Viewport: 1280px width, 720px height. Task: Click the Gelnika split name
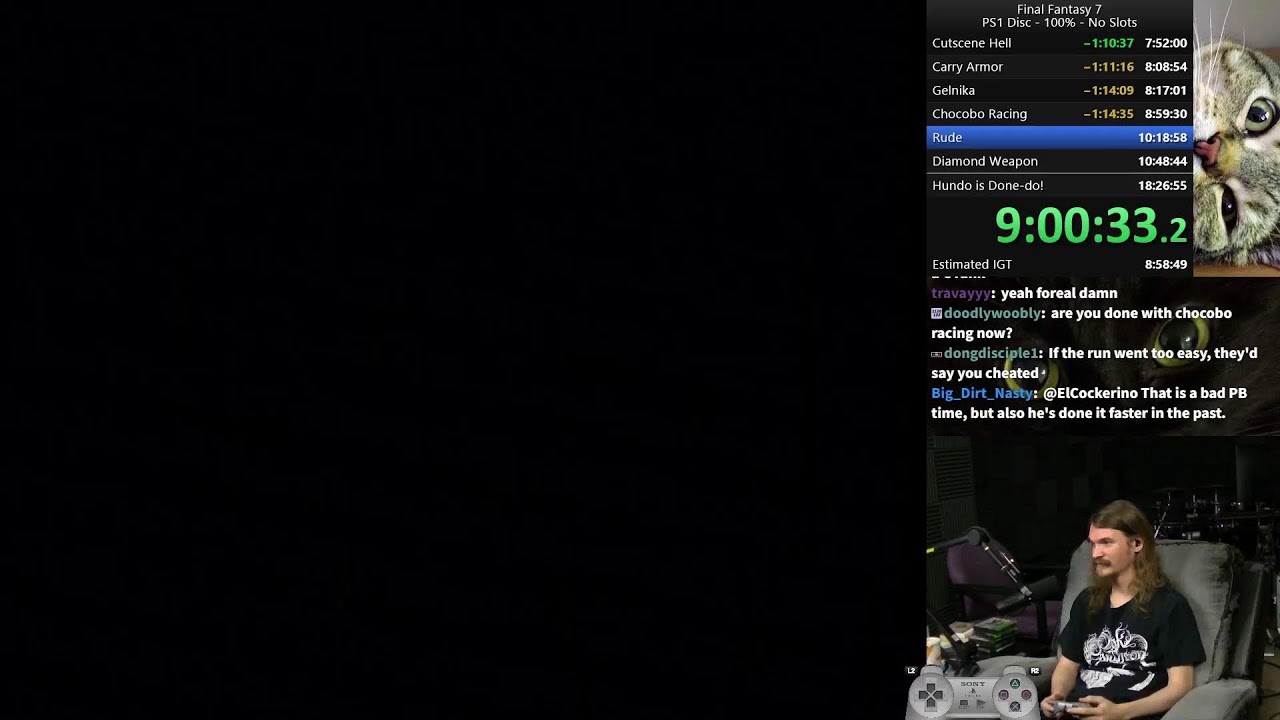pyautogui.click(x=953, y=90)
